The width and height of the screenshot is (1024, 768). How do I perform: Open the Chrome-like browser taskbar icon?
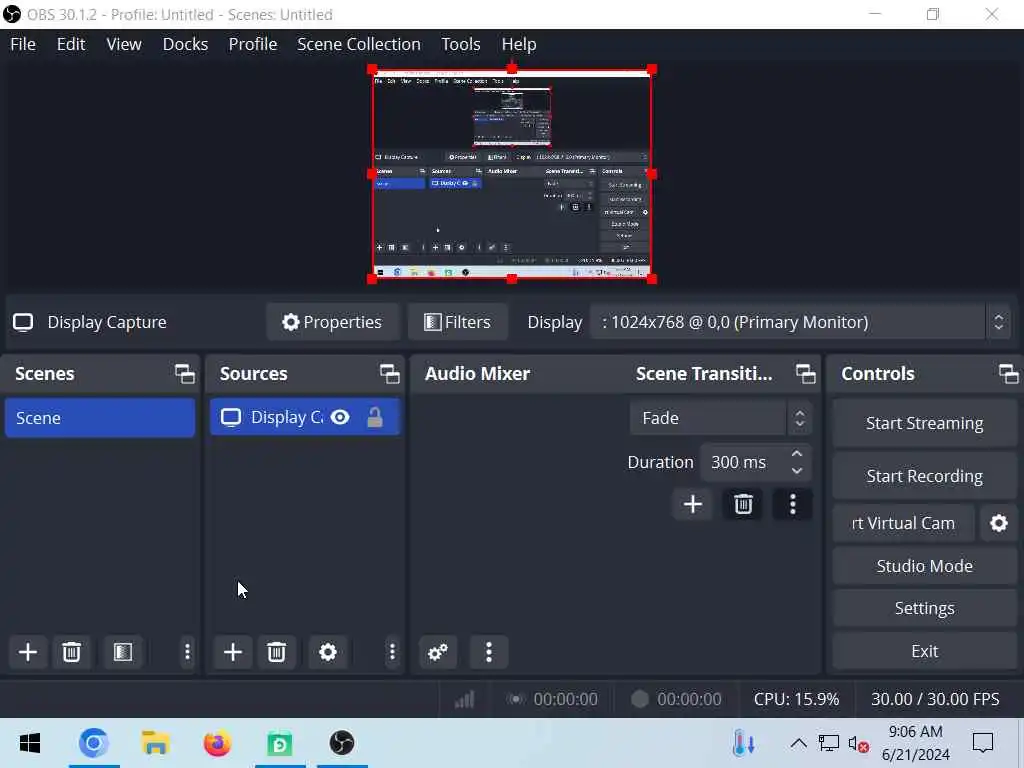click(93, 743)
